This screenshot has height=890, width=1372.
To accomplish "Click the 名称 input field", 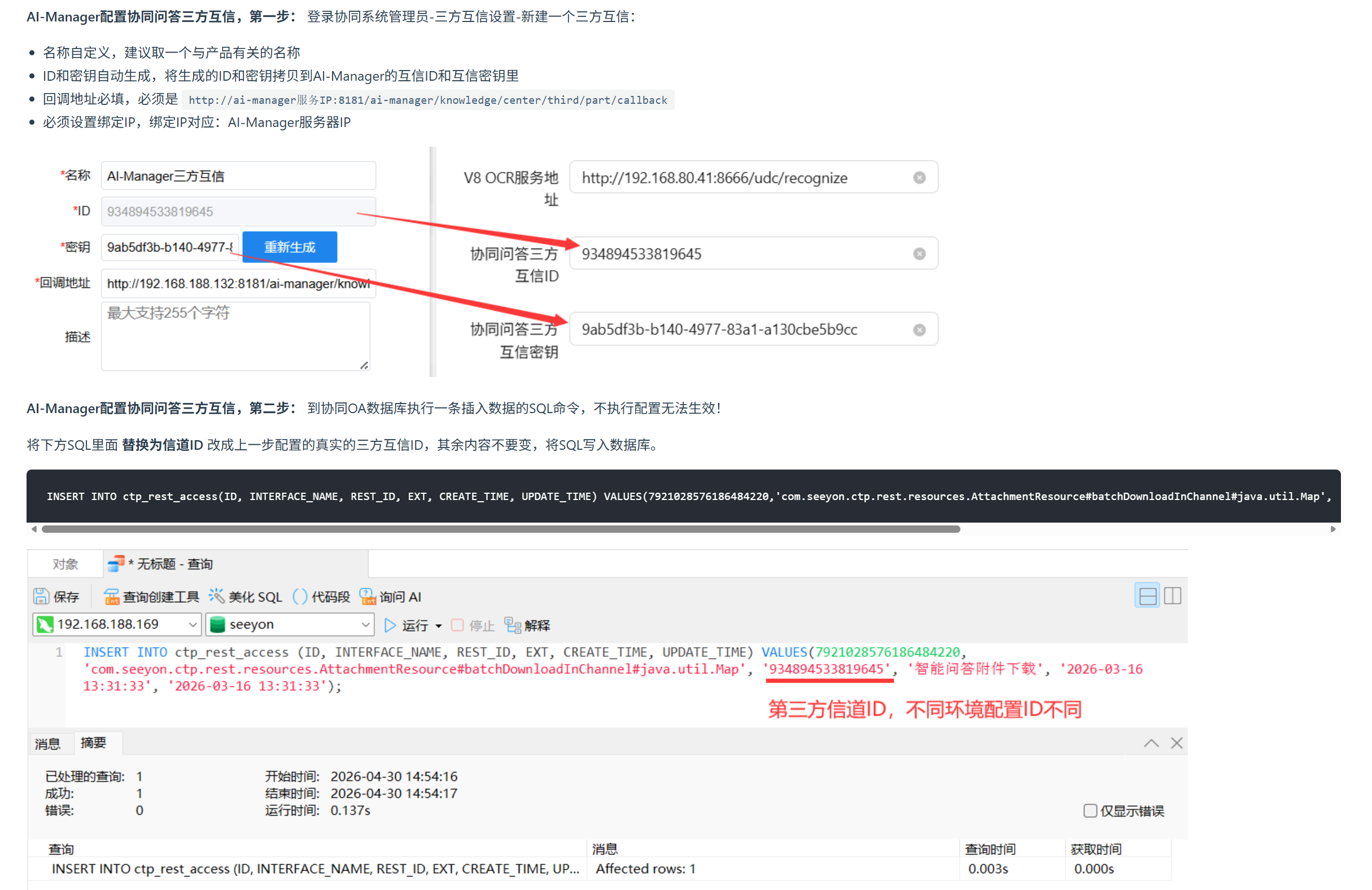I will pos(239,176).
